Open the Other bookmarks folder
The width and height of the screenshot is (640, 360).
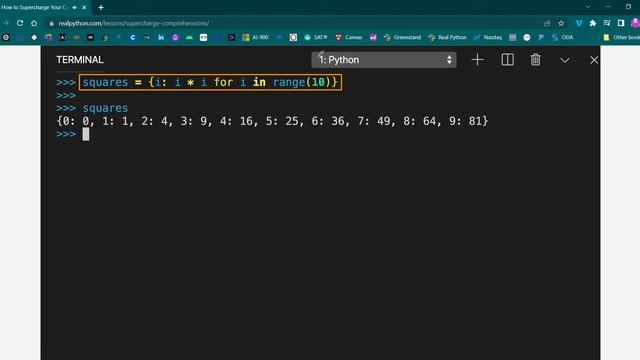click(x=621, y=37)
